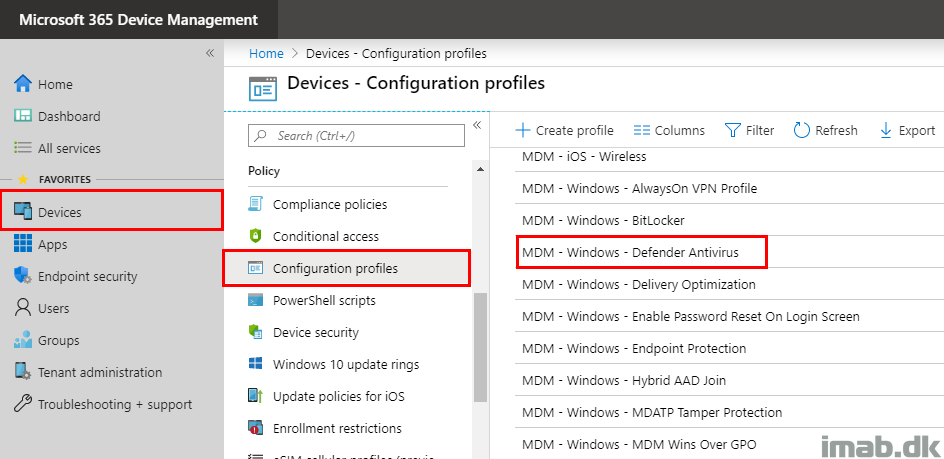Focus the Search (Ctrl+/) field
Image resolution: width=944 pixels, height=459 pixels.
356,136
